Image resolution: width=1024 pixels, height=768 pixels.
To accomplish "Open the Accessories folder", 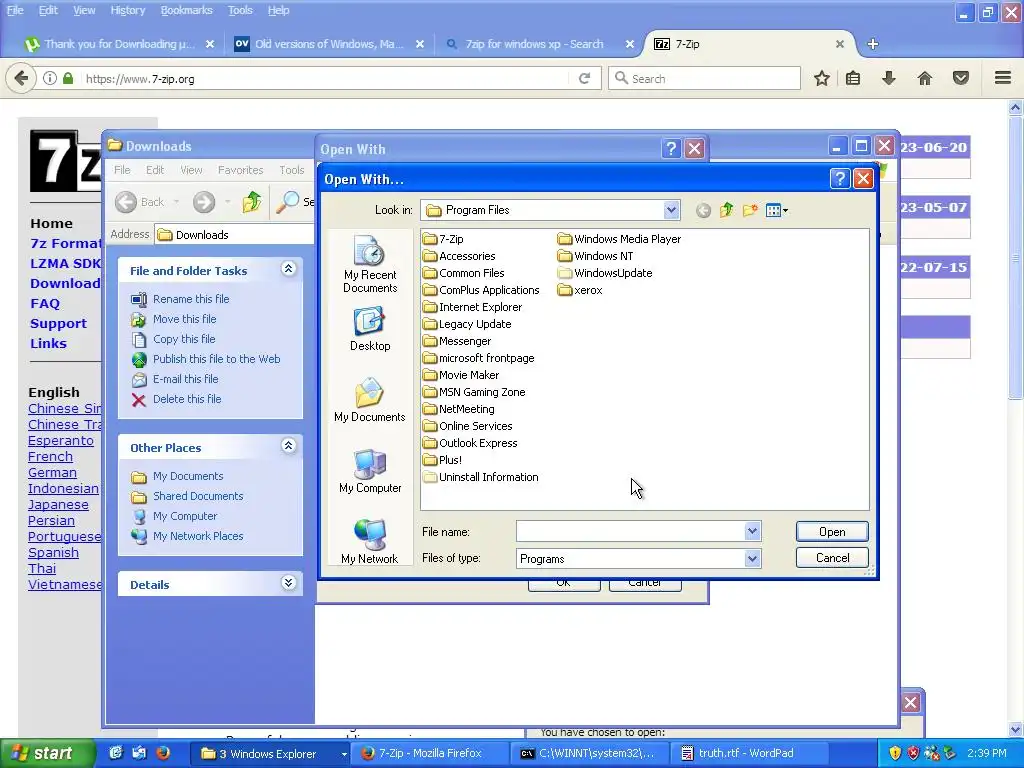I will 458,256.
